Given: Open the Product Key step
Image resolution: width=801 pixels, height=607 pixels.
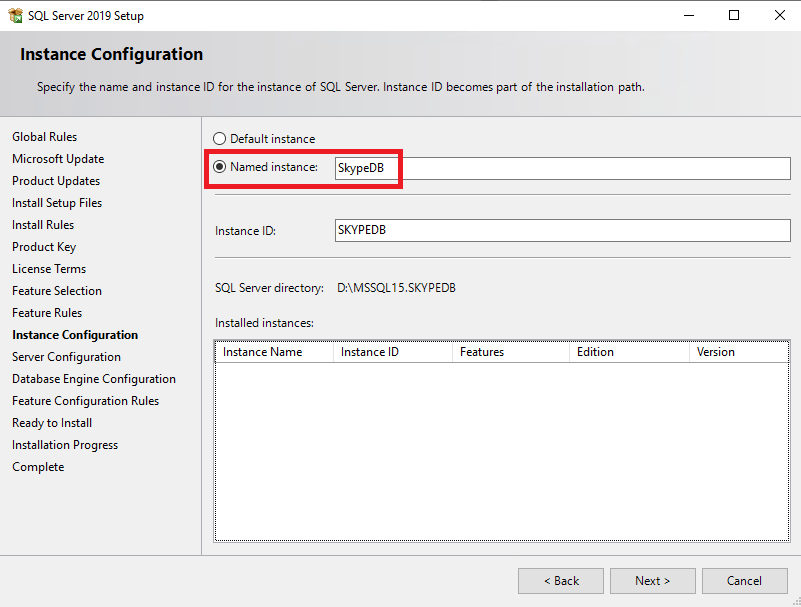Looking at the screenshot, I should 44,247.
